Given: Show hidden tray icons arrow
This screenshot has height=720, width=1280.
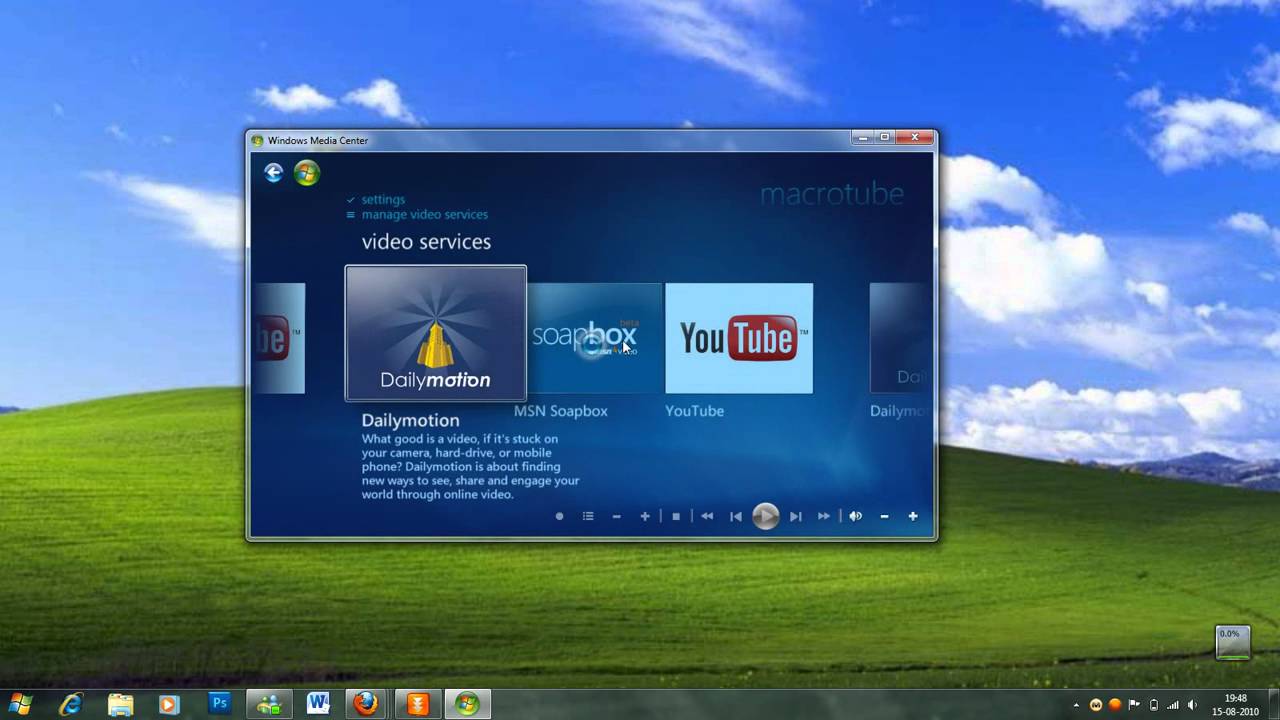Looking at the screenshot, I should pos(1077,705).
